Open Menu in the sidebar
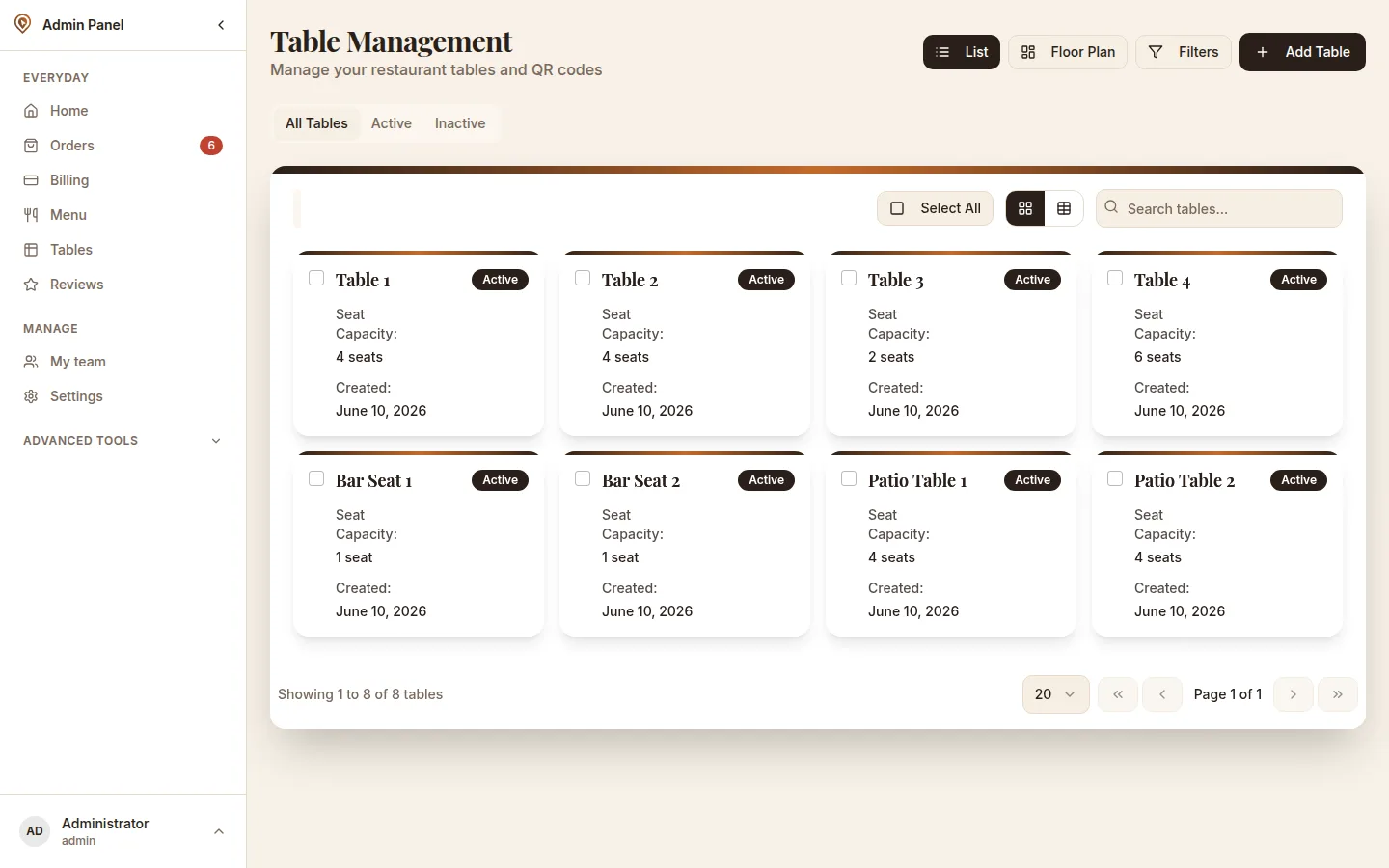Screen dimensions: 1389x868 pos(123,215)
